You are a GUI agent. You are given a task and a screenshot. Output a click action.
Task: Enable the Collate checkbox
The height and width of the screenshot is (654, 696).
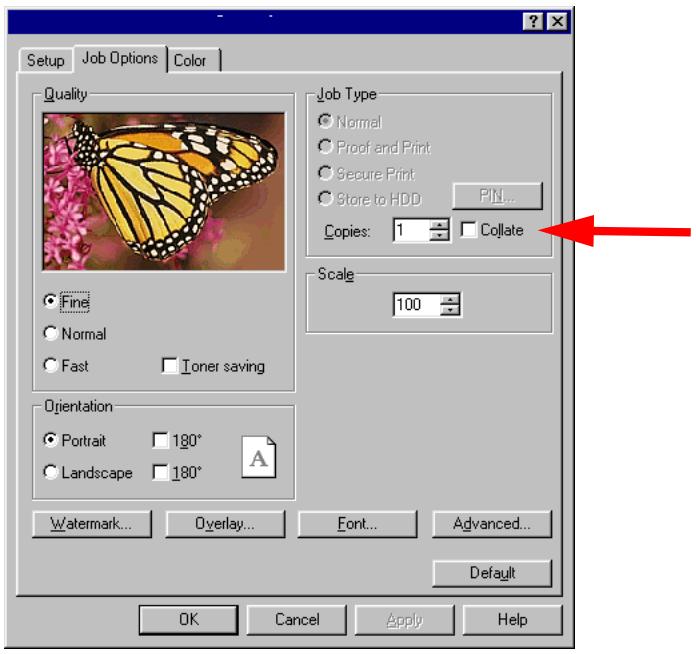tap(469, 230)
